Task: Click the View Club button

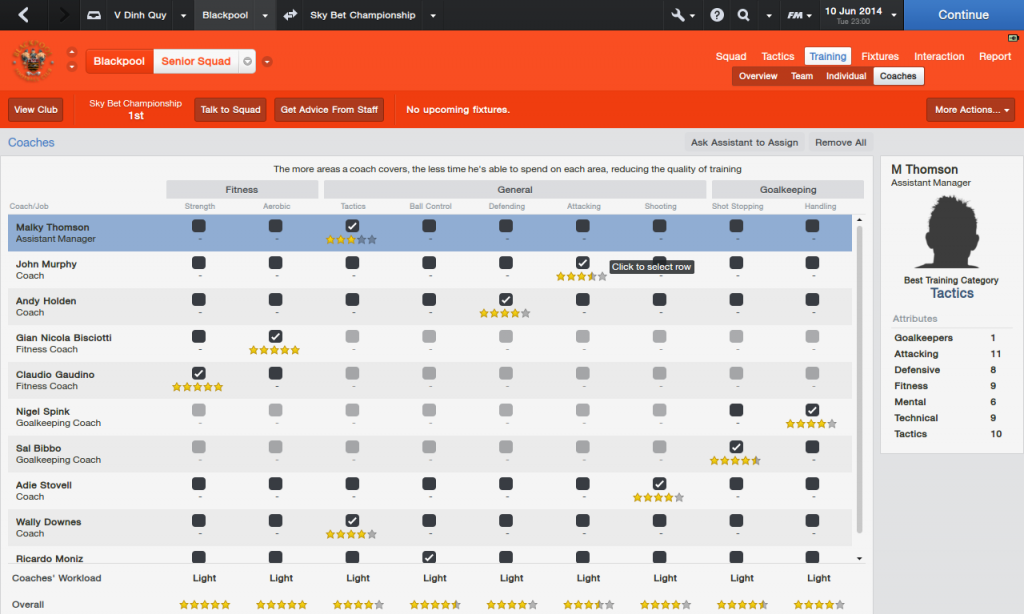Action: [x=36, y=110]
